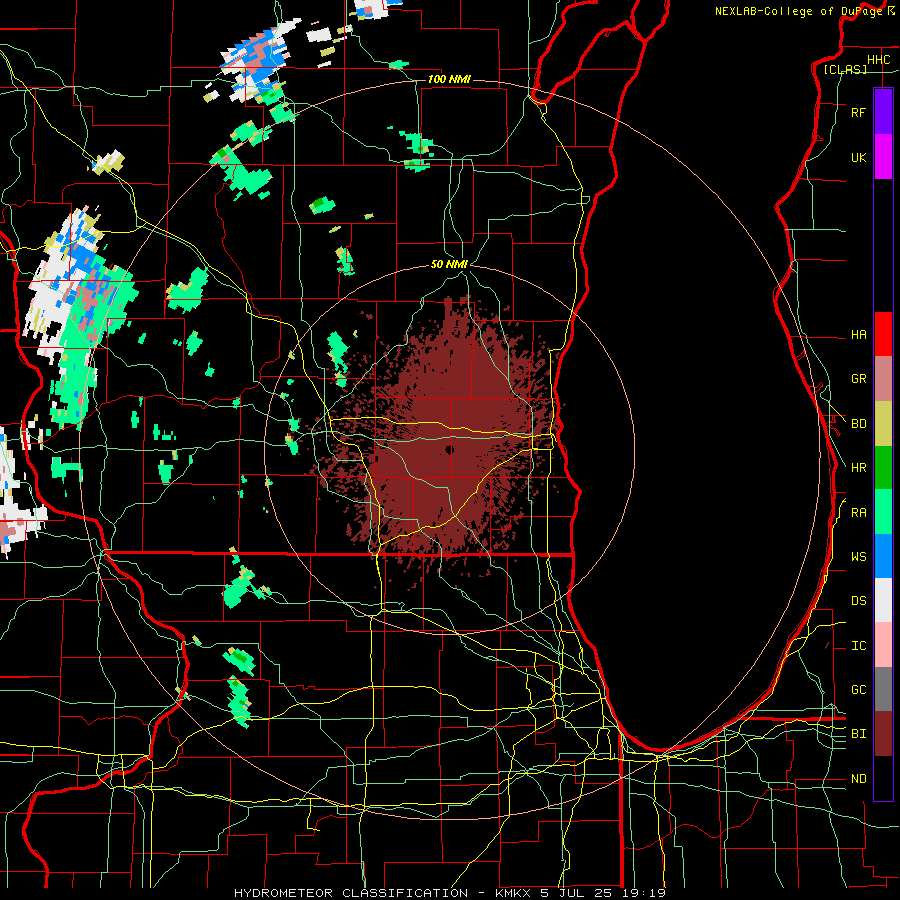Click the "HHC" legend title
Viewport: 900px width, 900px height.
pyautogui.click(x=878, y=60)
